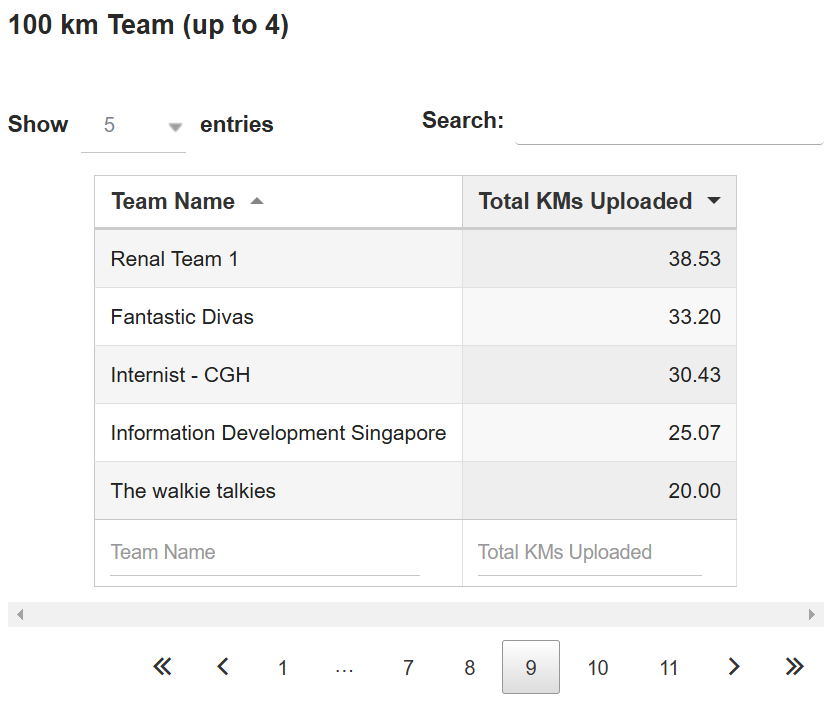Sort ascending arrow beside Team Name
Image resolution: width=840 pixels, height=706 pixels.
click(257, 201)
